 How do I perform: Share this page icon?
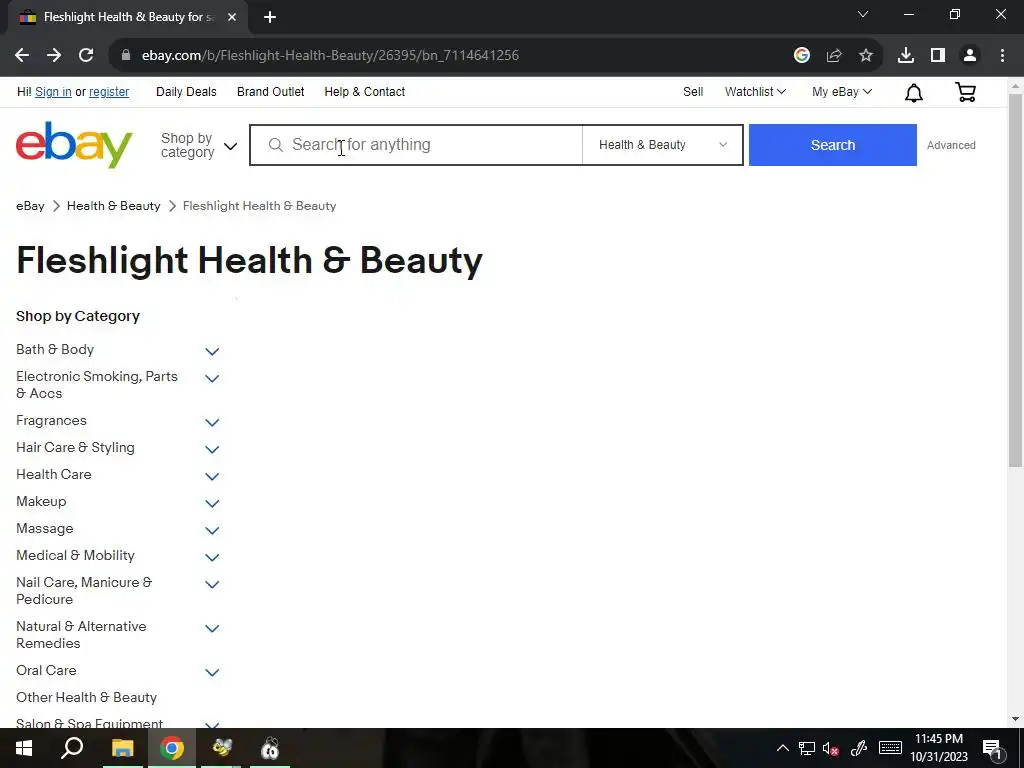pos(833,56)
